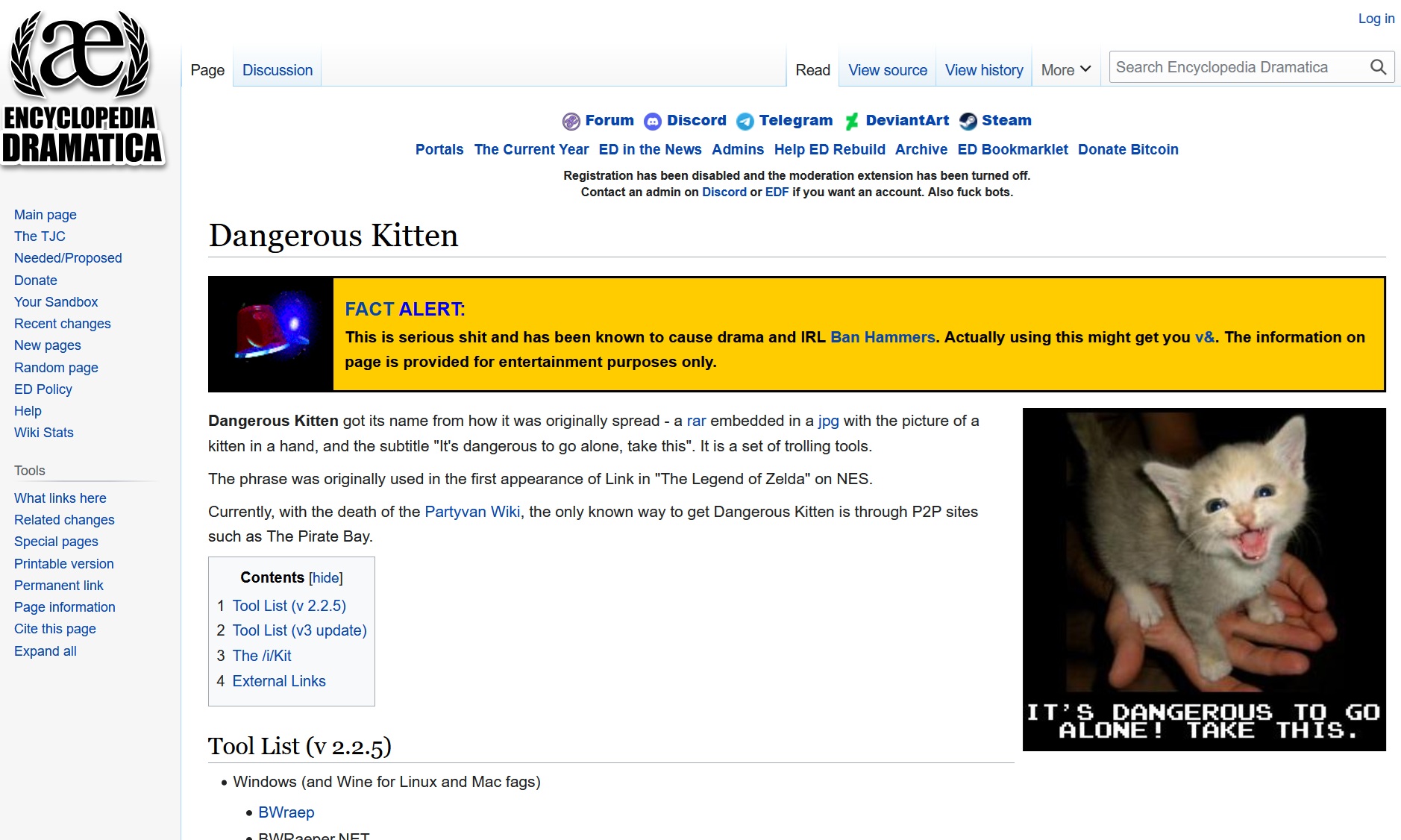
Task: Click the Discord icon in header
Action: point(653,121)
